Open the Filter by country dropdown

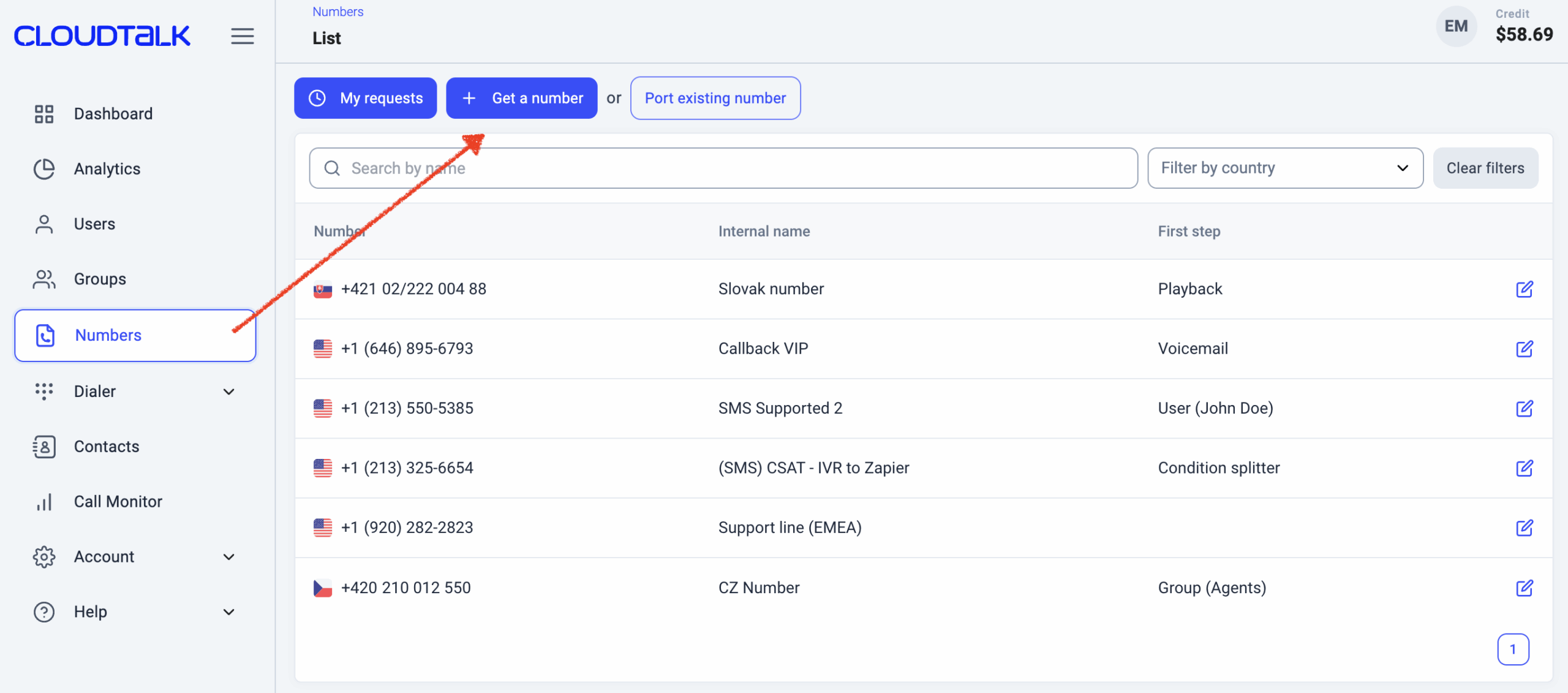click(x=1284, y=168)
